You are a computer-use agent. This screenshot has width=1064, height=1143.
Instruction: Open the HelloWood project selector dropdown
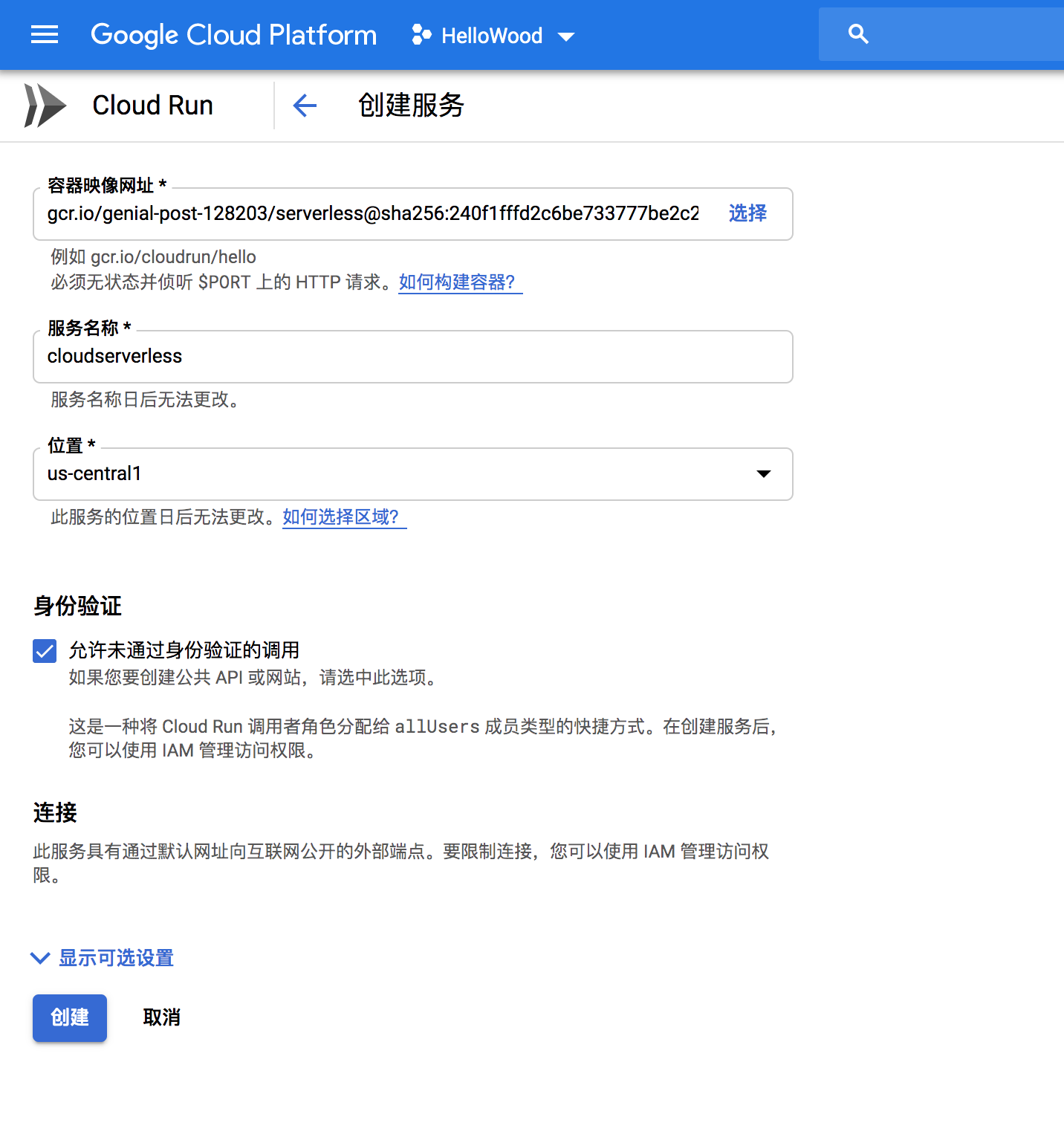493,35
